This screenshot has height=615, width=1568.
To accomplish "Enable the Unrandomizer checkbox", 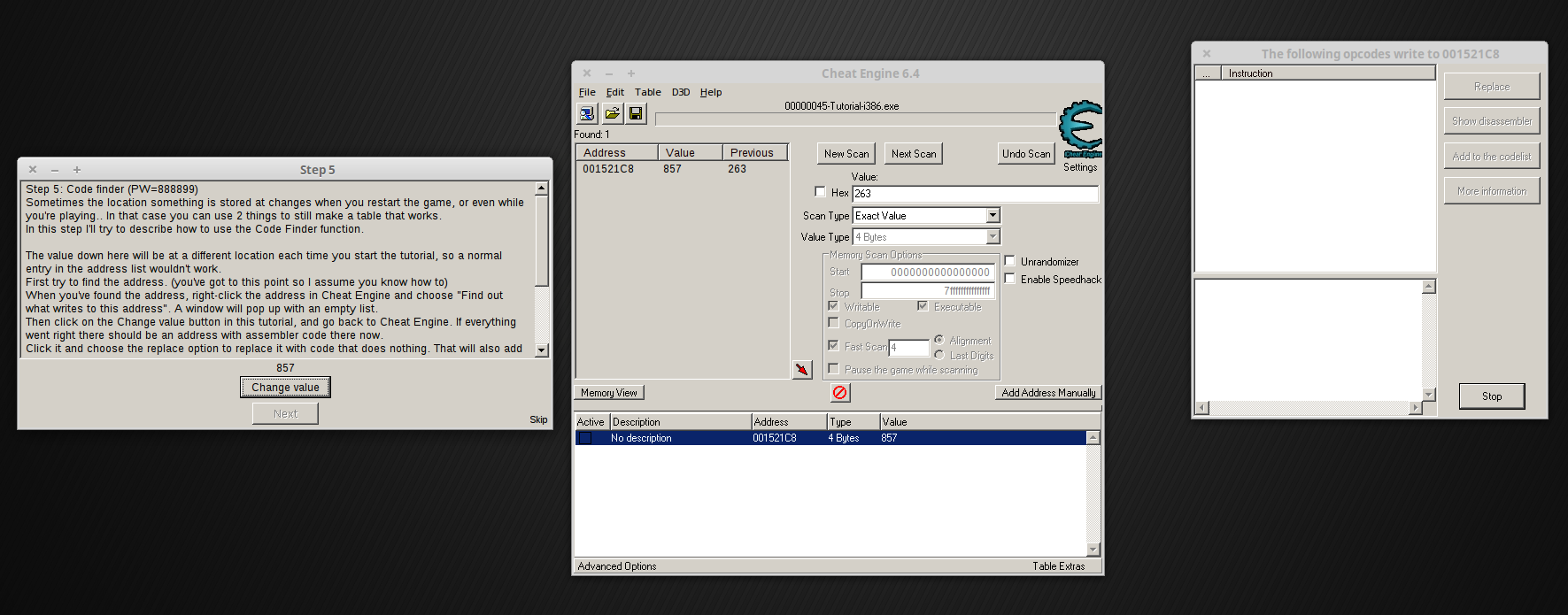I will [1009, 261].
